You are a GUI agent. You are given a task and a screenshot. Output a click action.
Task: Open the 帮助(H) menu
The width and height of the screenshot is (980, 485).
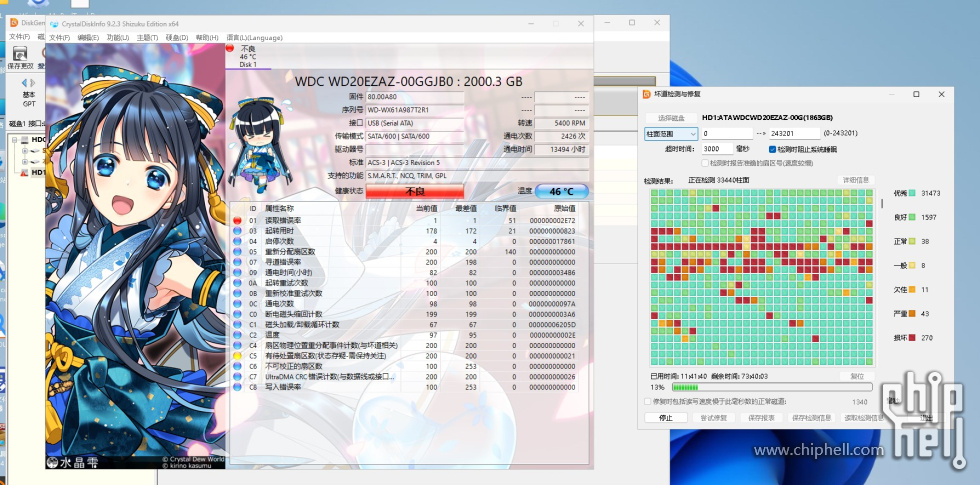(x=207, y=38)
